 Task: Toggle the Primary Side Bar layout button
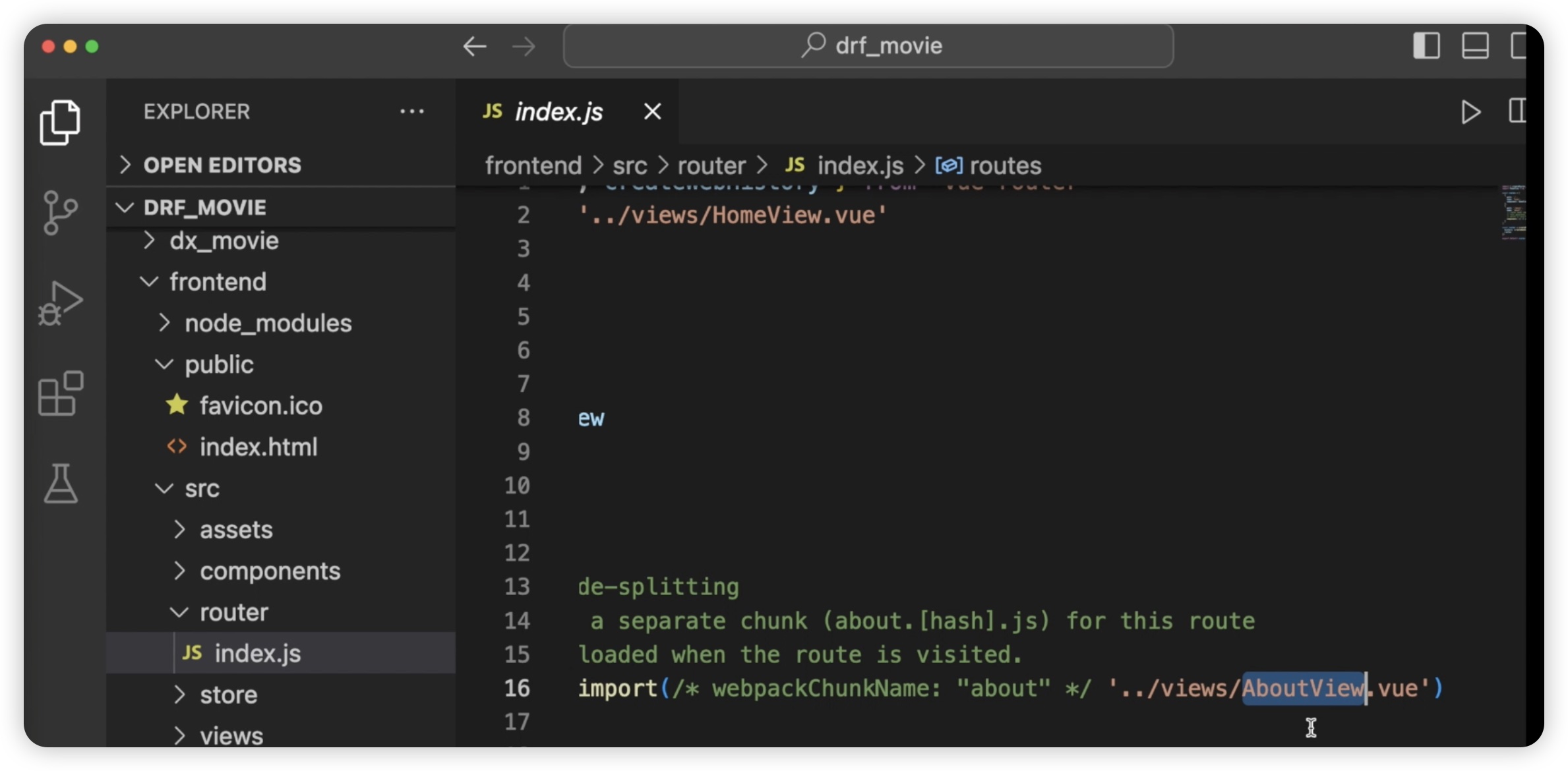pos(1426,46)
